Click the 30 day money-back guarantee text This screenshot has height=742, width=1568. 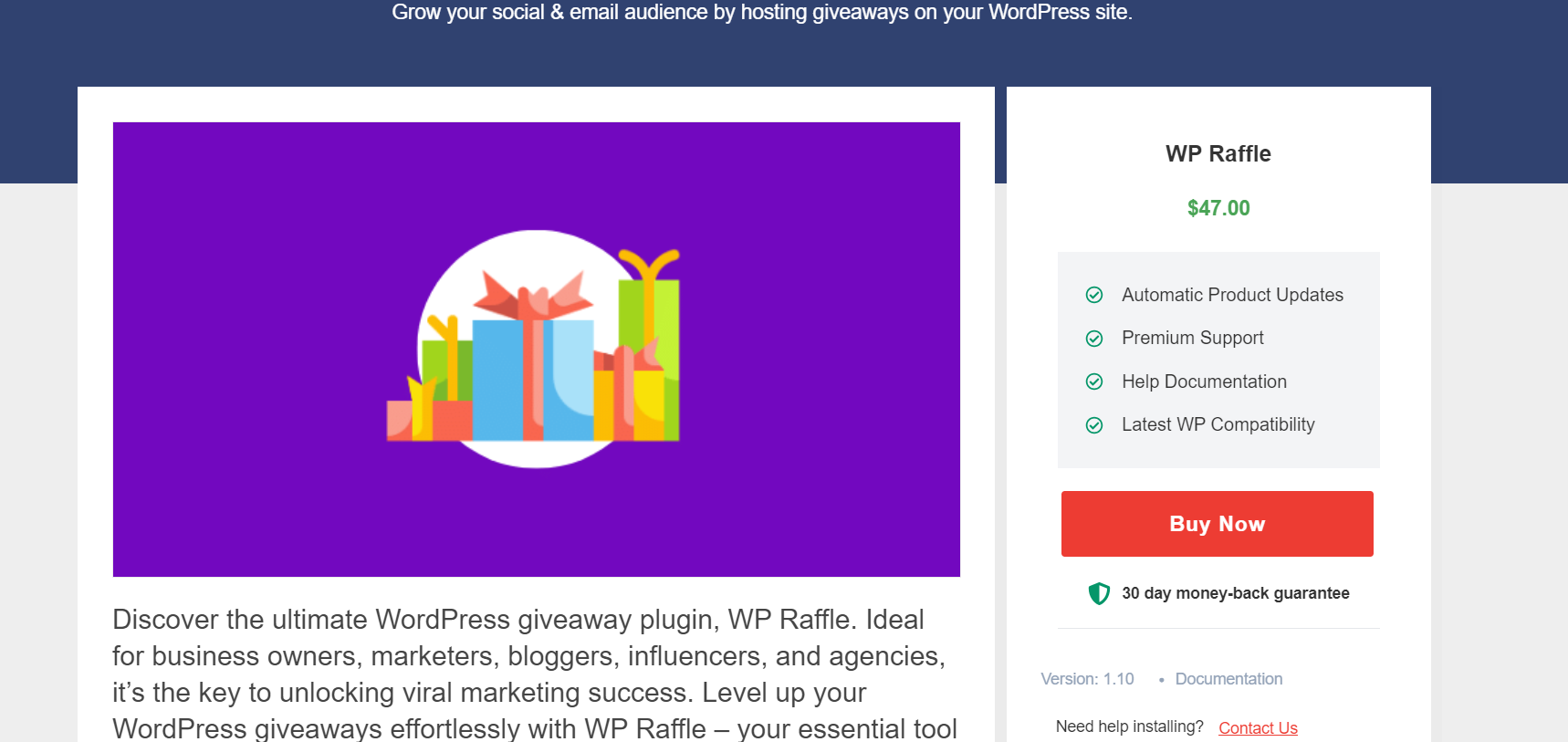(1235, 593)
